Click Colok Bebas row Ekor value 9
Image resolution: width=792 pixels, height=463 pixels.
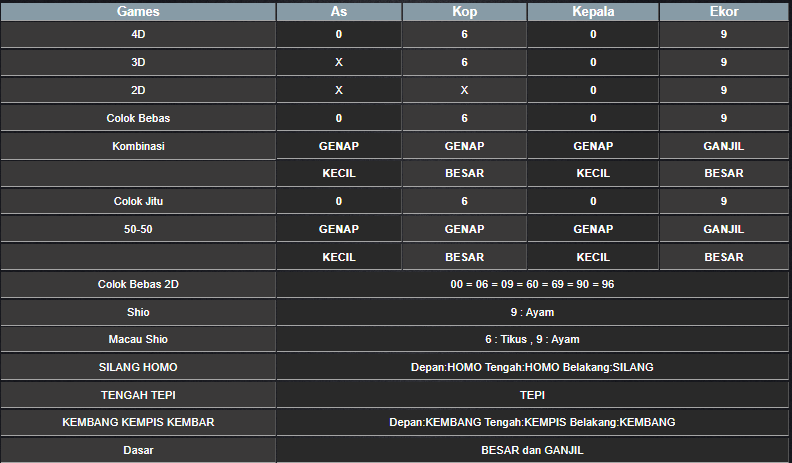click(724, 118)
